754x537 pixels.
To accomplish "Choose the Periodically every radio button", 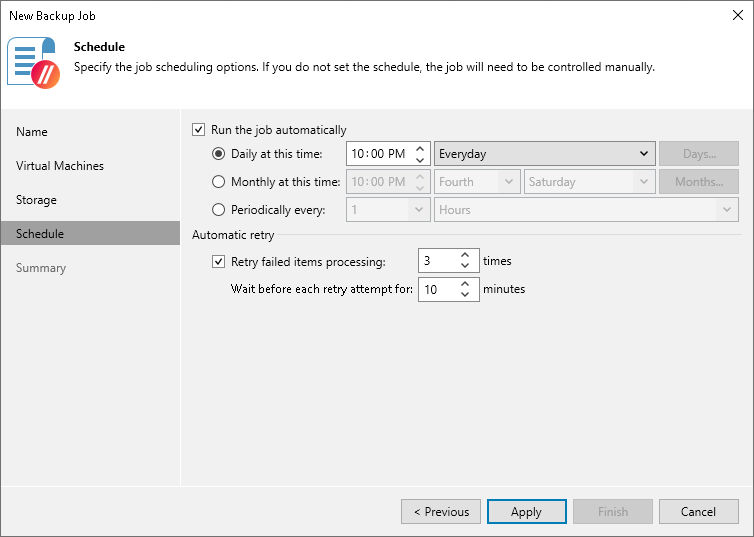I will click(x=219, y=210).
